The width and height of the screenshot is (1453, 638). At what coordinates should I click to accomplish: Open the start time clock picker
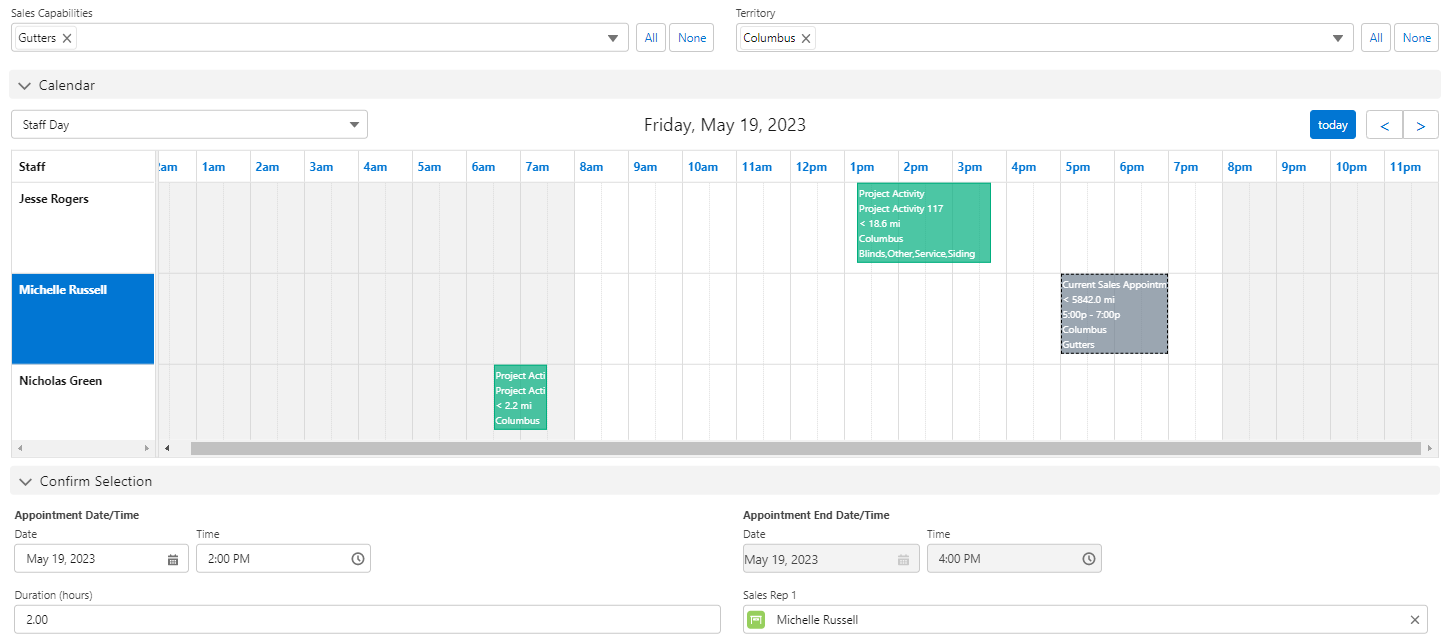pos(357,558)
